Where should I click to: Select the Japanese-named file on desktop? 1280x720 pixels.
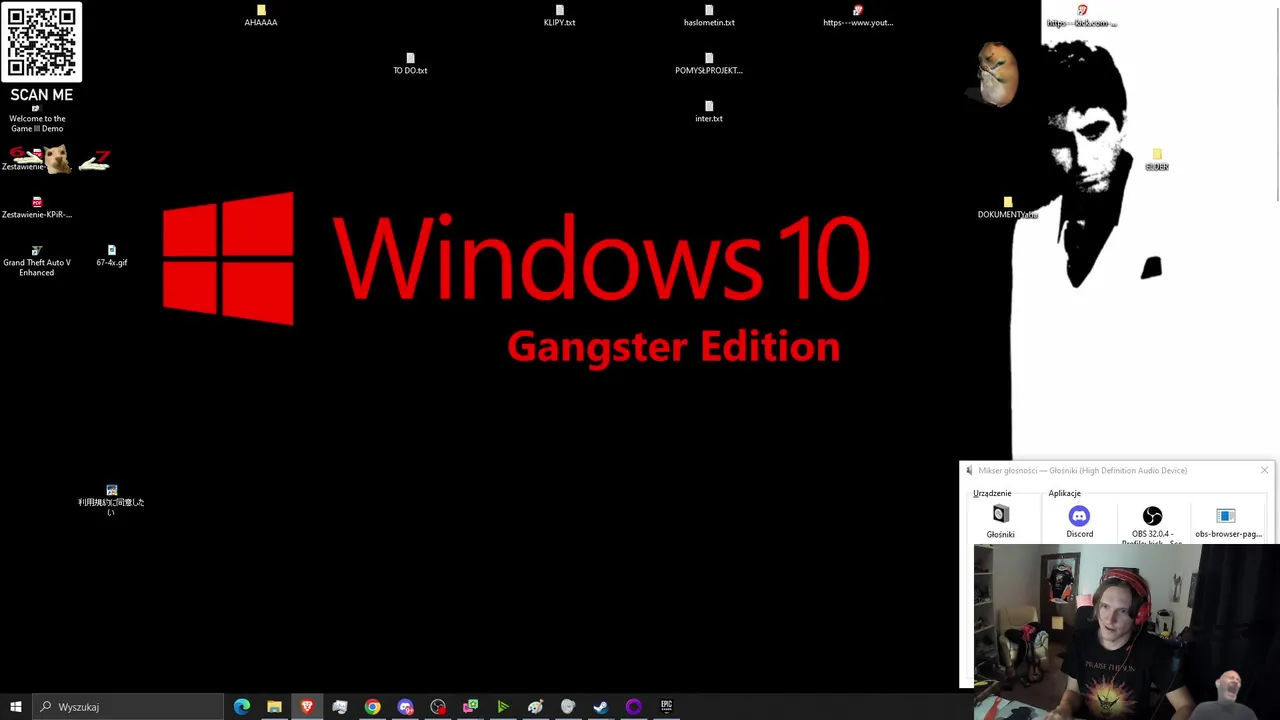[112, 500]
